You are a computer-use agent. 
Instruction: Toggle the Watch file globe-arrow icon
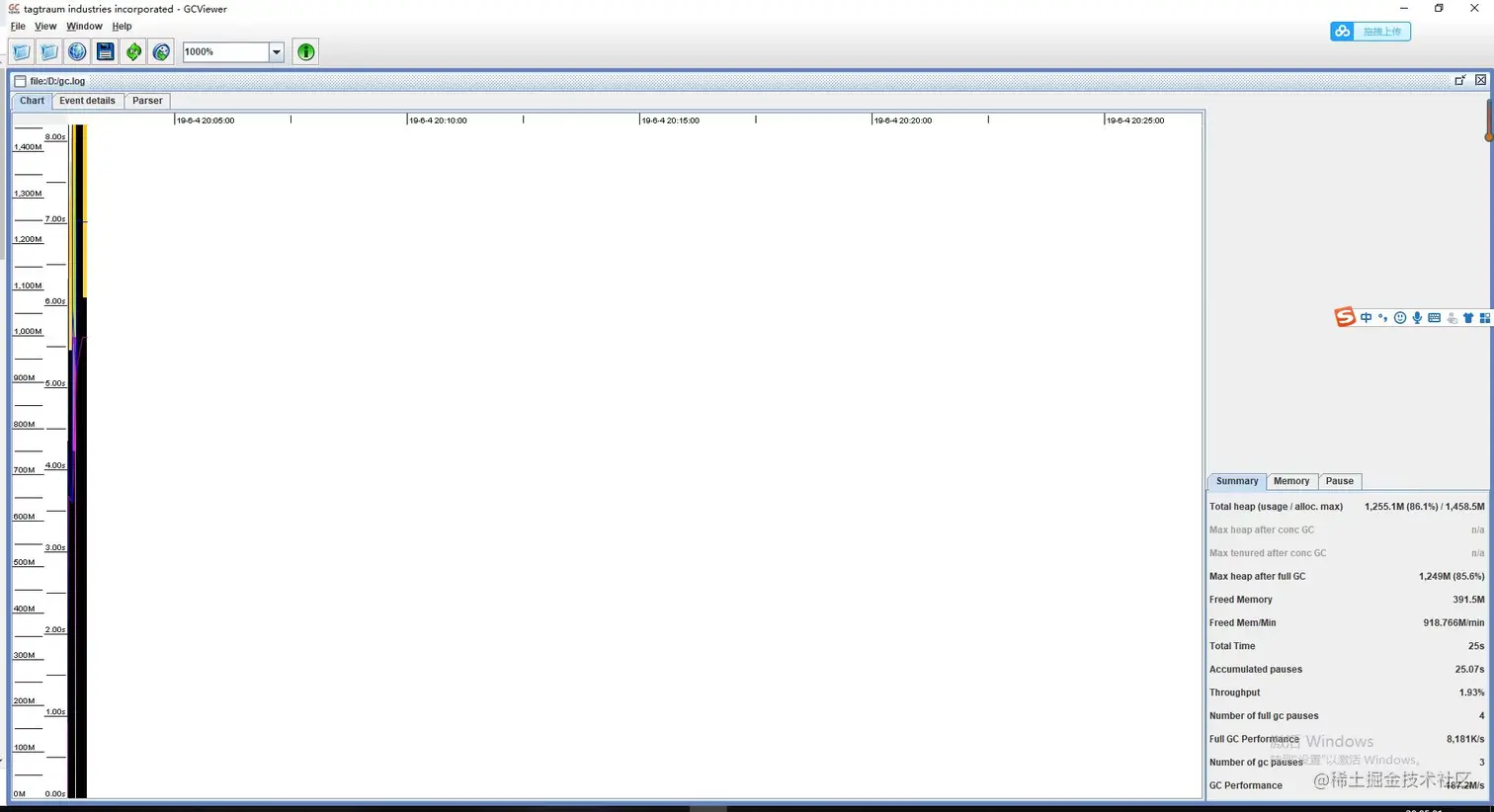[161, 51]
